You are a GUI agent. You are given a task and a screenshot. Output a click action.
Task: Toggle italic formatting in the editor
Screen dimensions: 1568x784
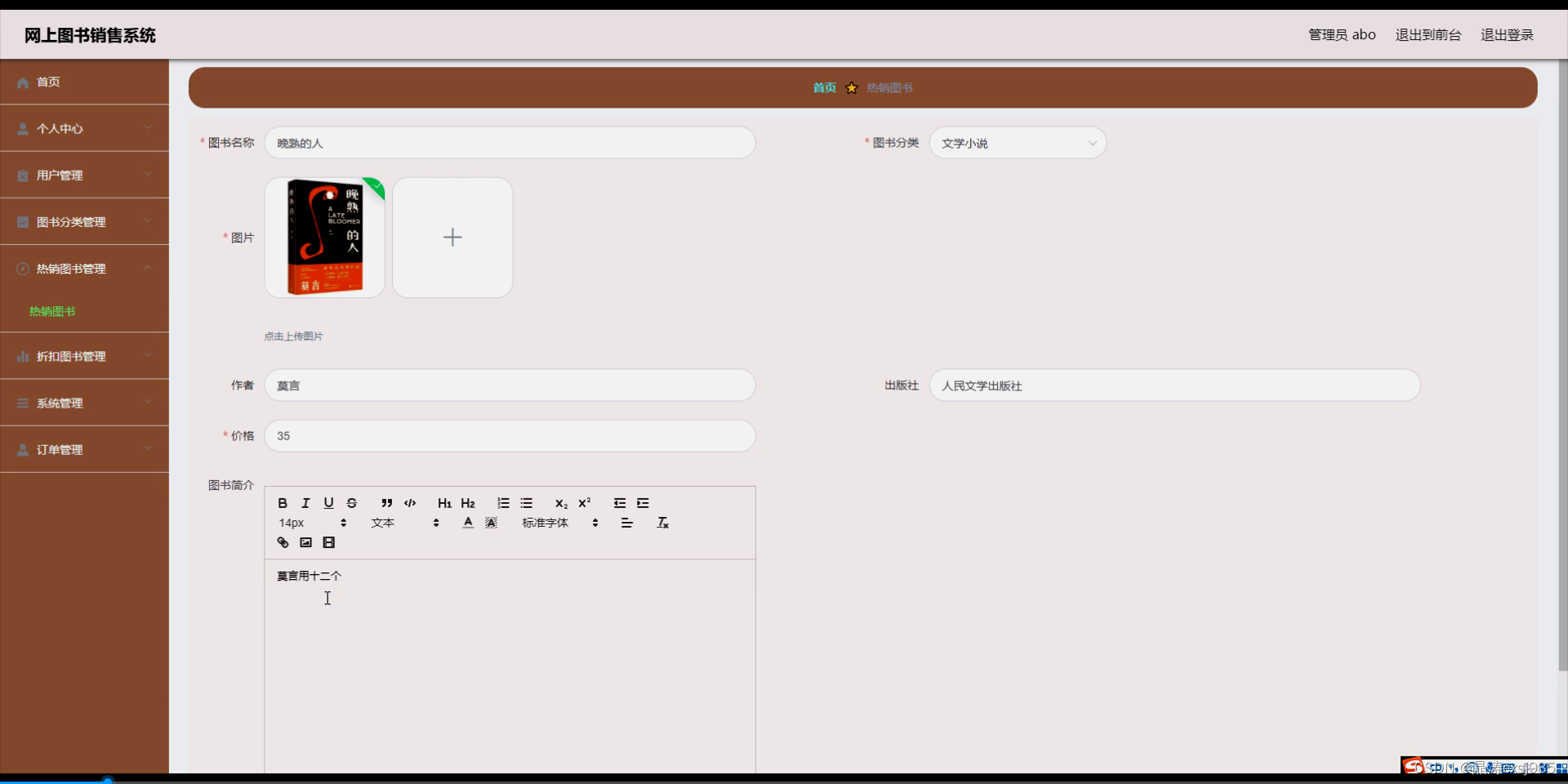[305, 503]
